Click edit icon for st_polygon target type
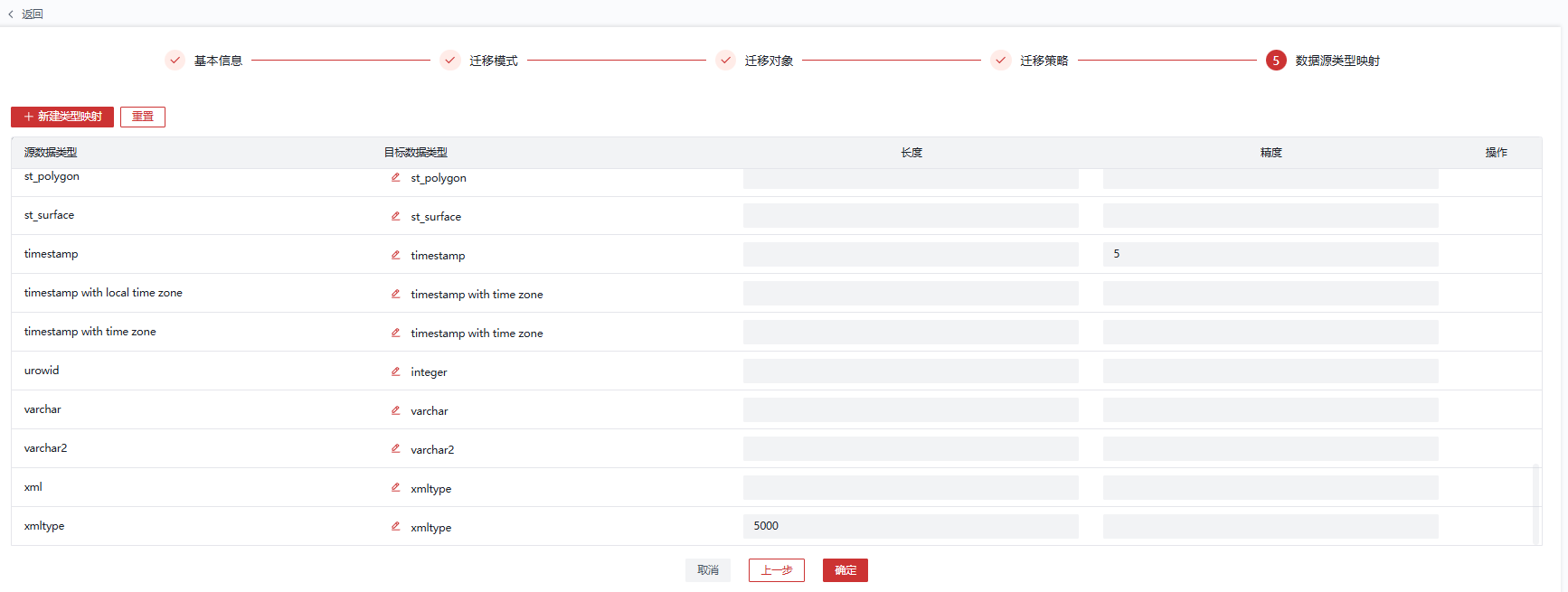The height and width of the screenshot is (592, 1568). pyautogui.click(x=395, y=177)
